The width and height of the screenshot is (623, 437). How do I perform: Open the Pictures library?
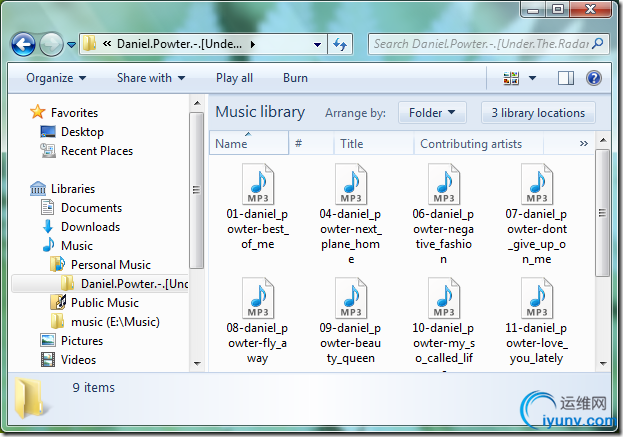pyautogui.click(x=82, y=341)
